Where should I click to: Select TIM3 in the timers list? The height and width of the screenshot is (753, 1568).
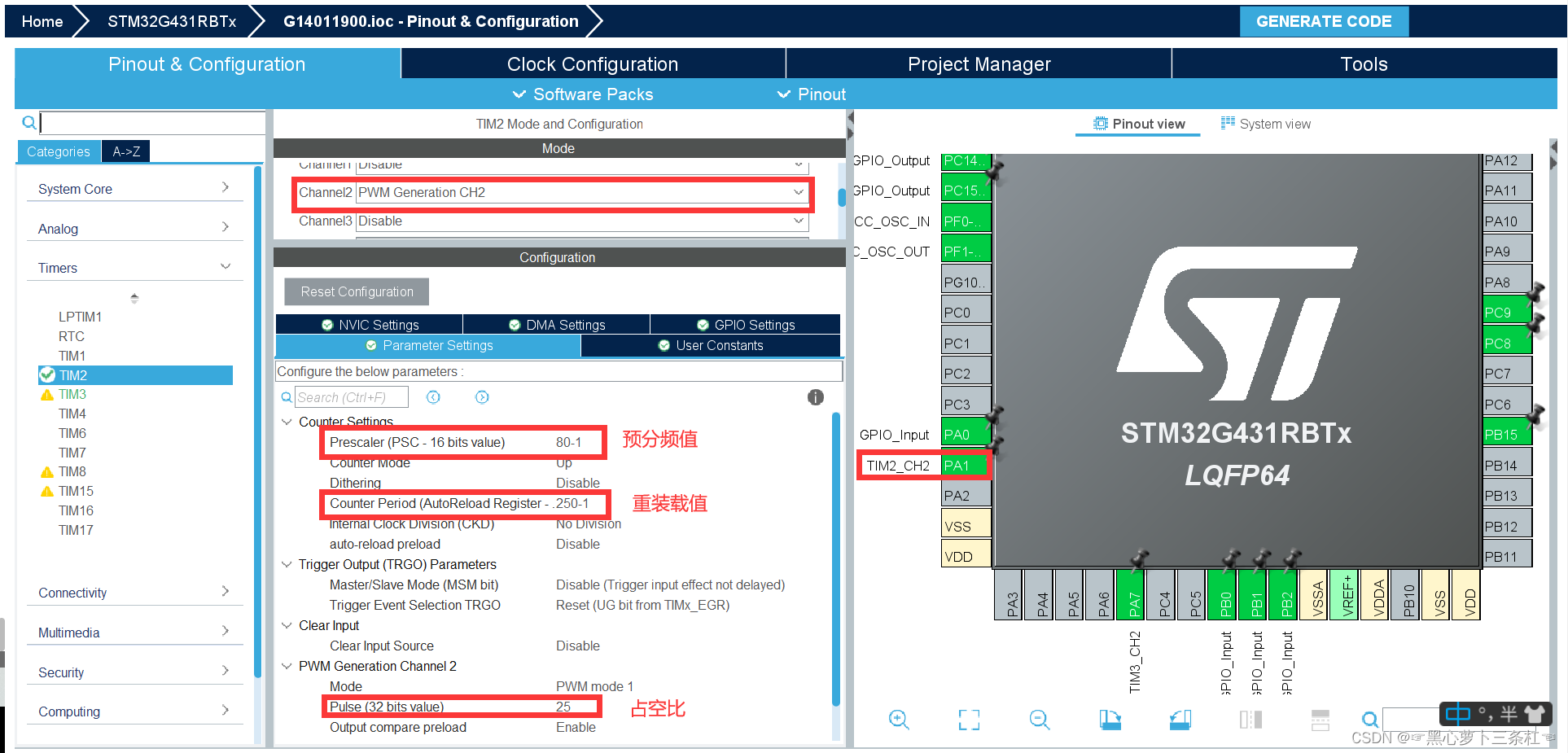click(x=72, y=395)
